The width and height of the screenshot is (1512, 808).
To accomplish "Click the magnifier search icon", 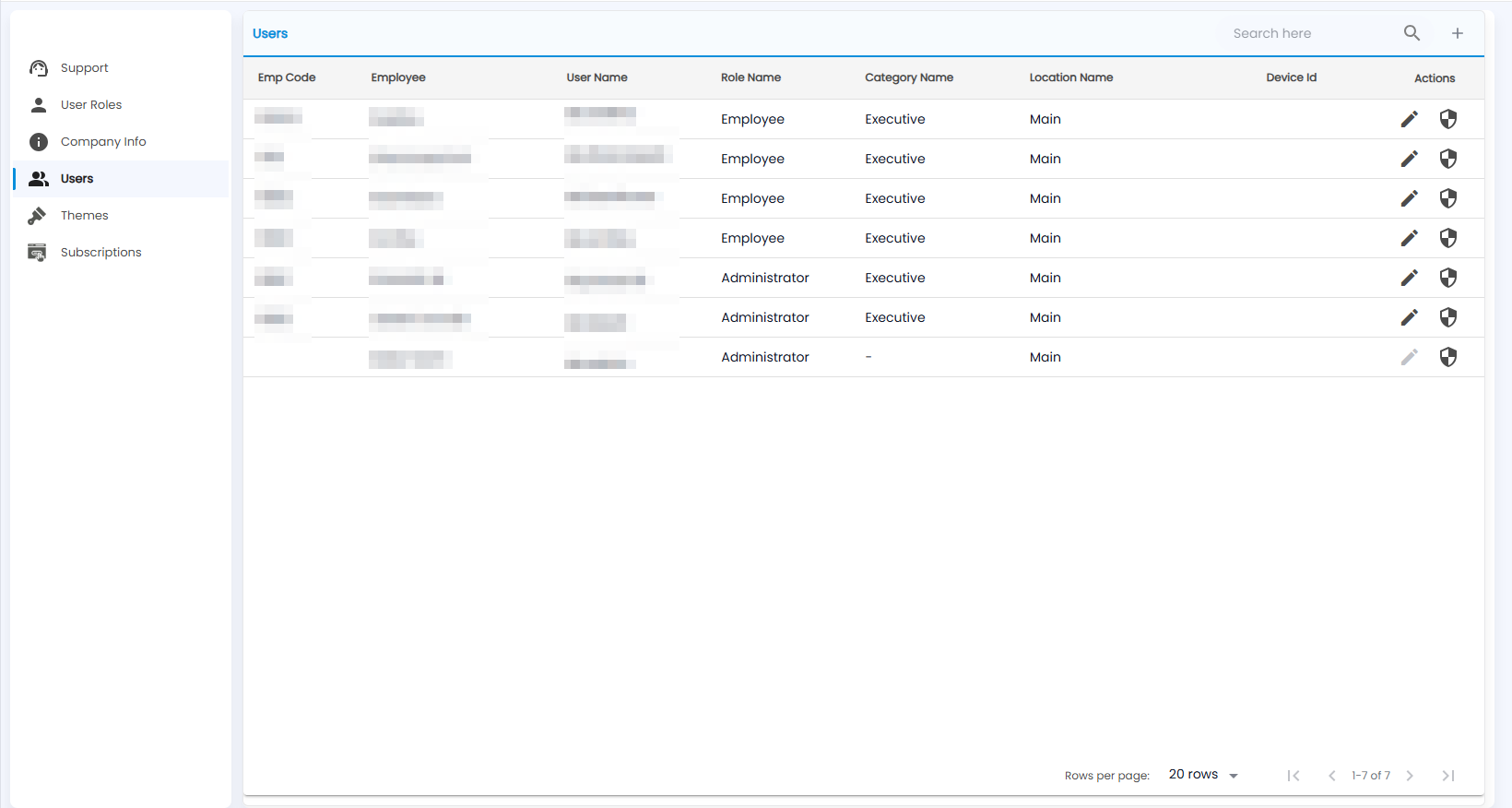I will [x=1412, y=33].
